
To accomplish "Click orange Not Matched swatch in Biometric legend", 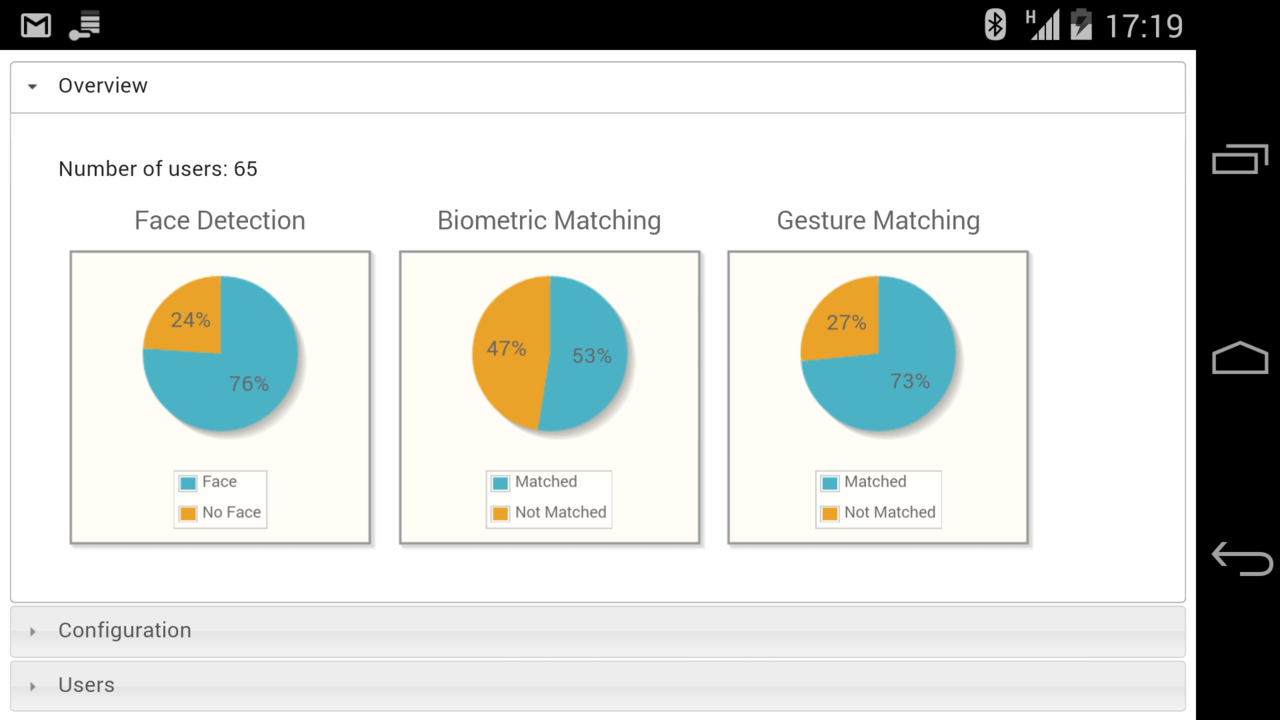I will (501, 513).
